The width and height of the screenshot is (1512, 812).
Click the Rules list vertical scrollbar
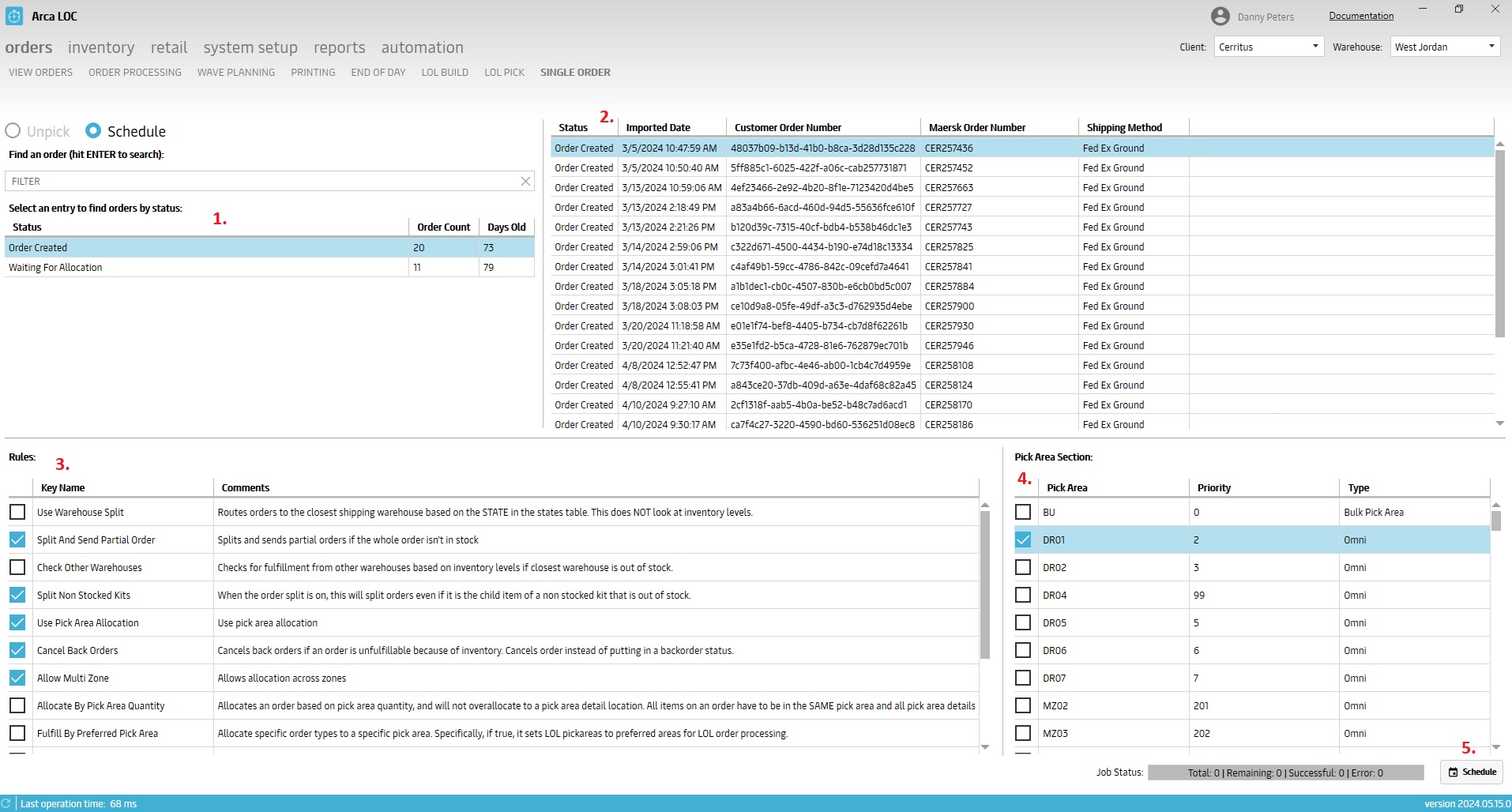click(x=985, y=585)
